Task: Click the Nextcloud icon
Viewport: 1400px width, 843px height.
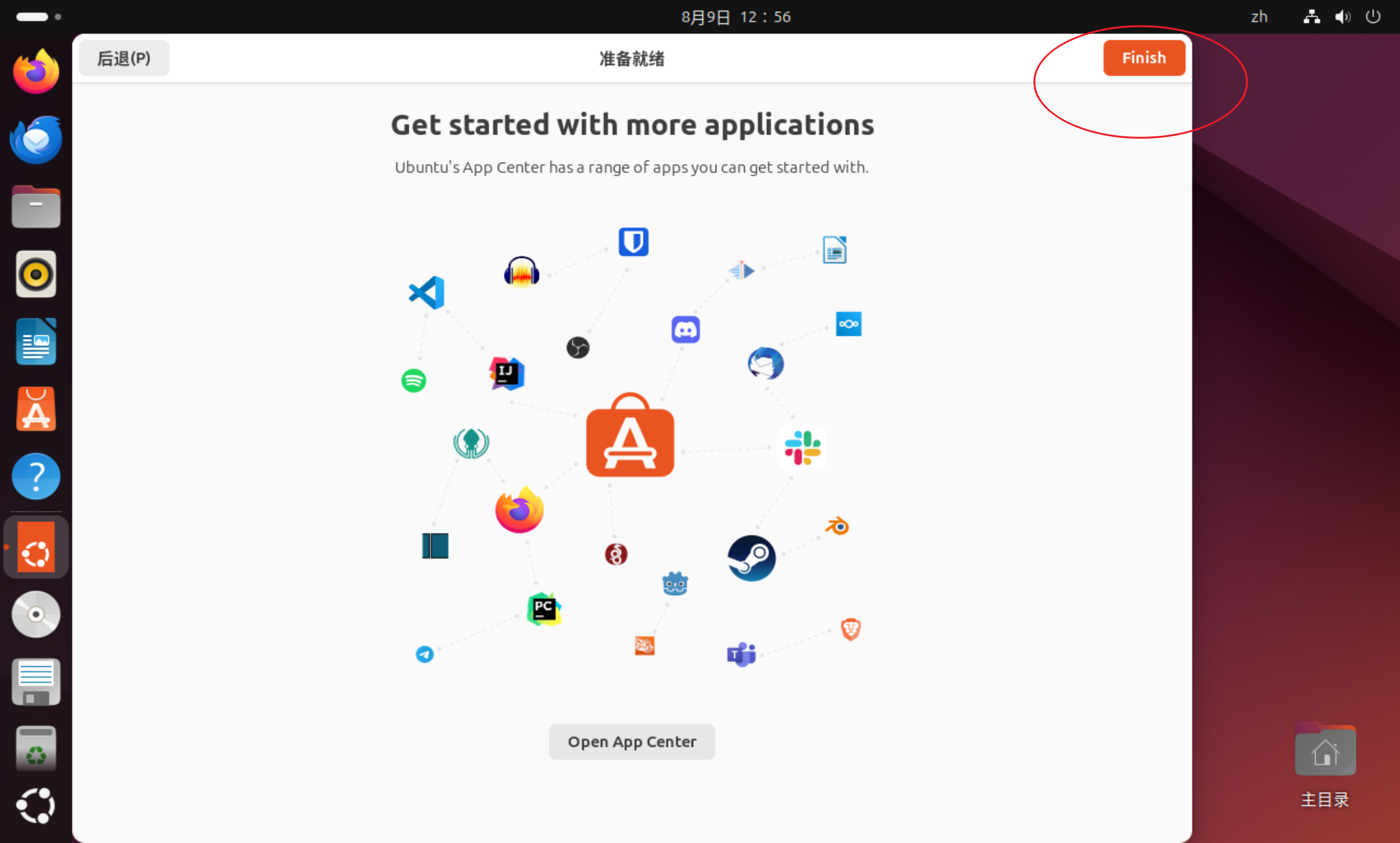Action: point(848,324)
